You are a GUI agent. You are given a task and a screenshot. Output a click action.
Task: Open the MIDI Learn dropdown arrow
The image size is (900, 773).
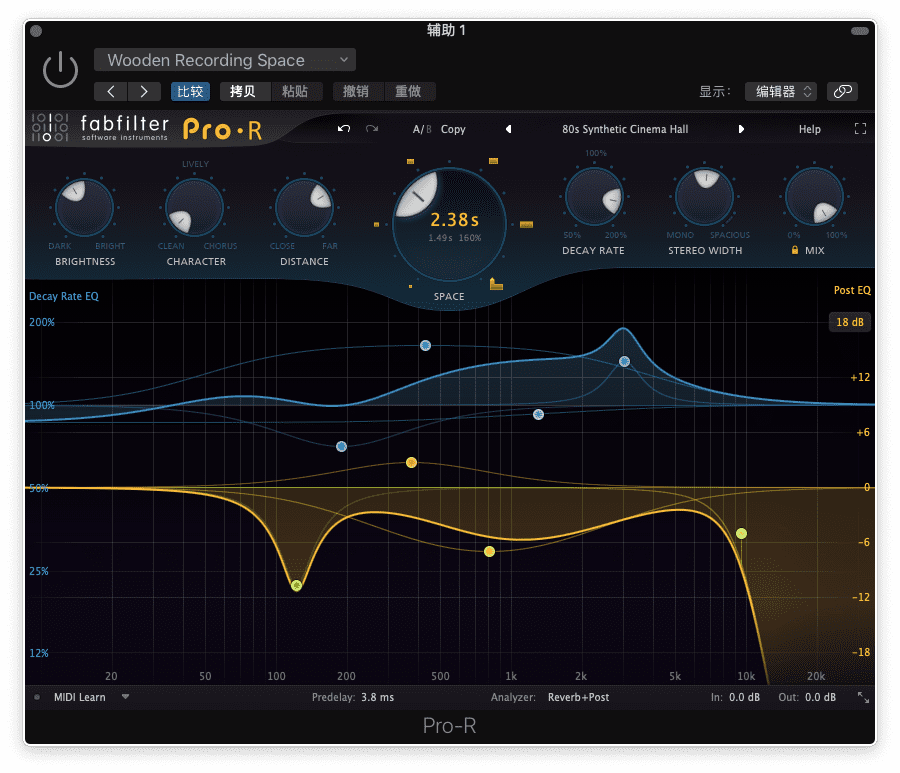tap(125, 697)
